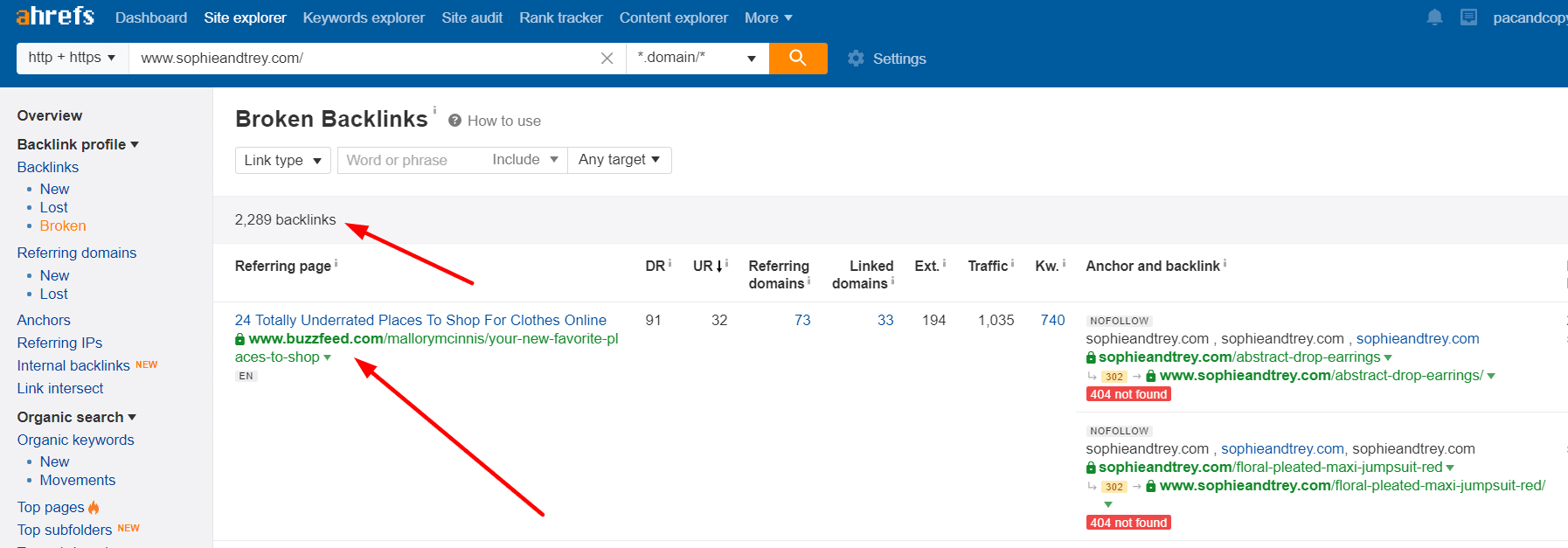Viewport: 1568px width, 548px height.
Task: Open Movements under Organic keywords
Action: coord(78,480)
